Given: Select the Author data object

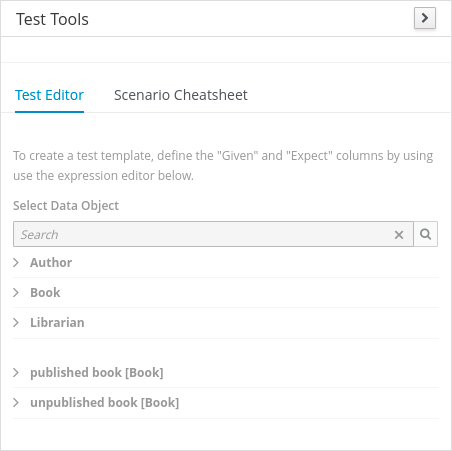Looking at the screenshot, I should [x=51, y=263].
